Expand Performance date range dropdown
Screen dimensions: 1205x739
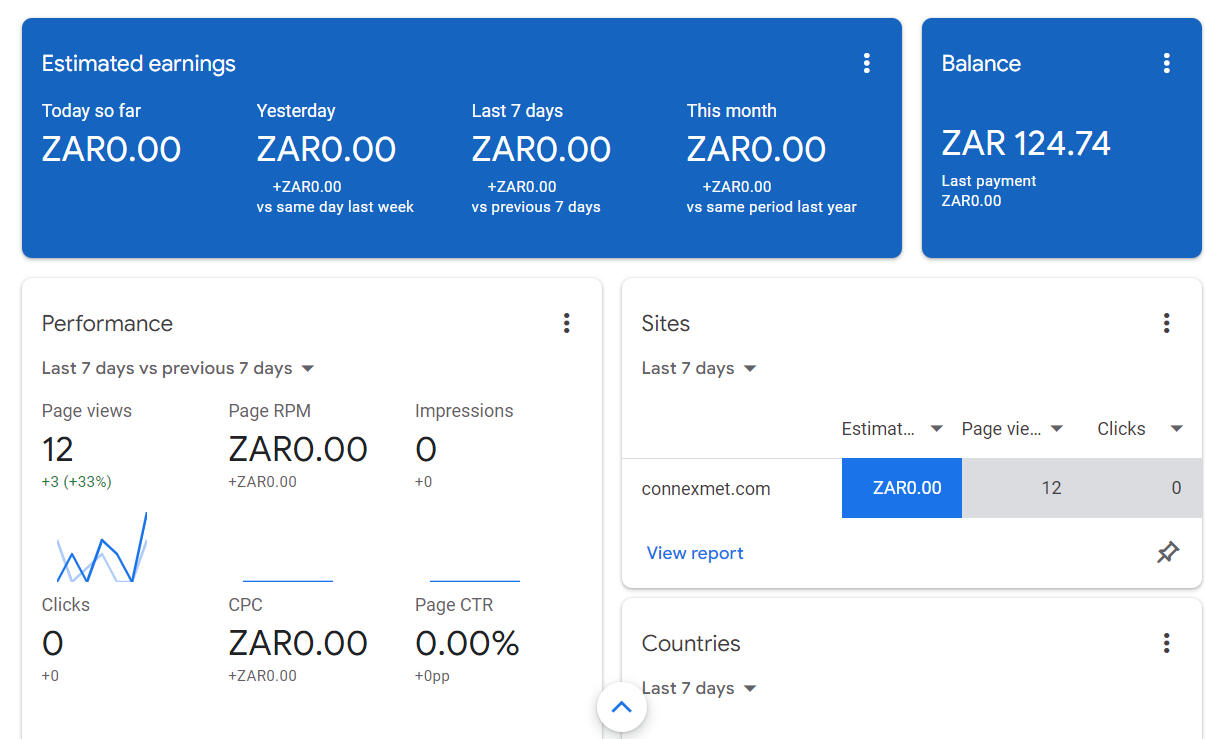click(x=178, y=369)
